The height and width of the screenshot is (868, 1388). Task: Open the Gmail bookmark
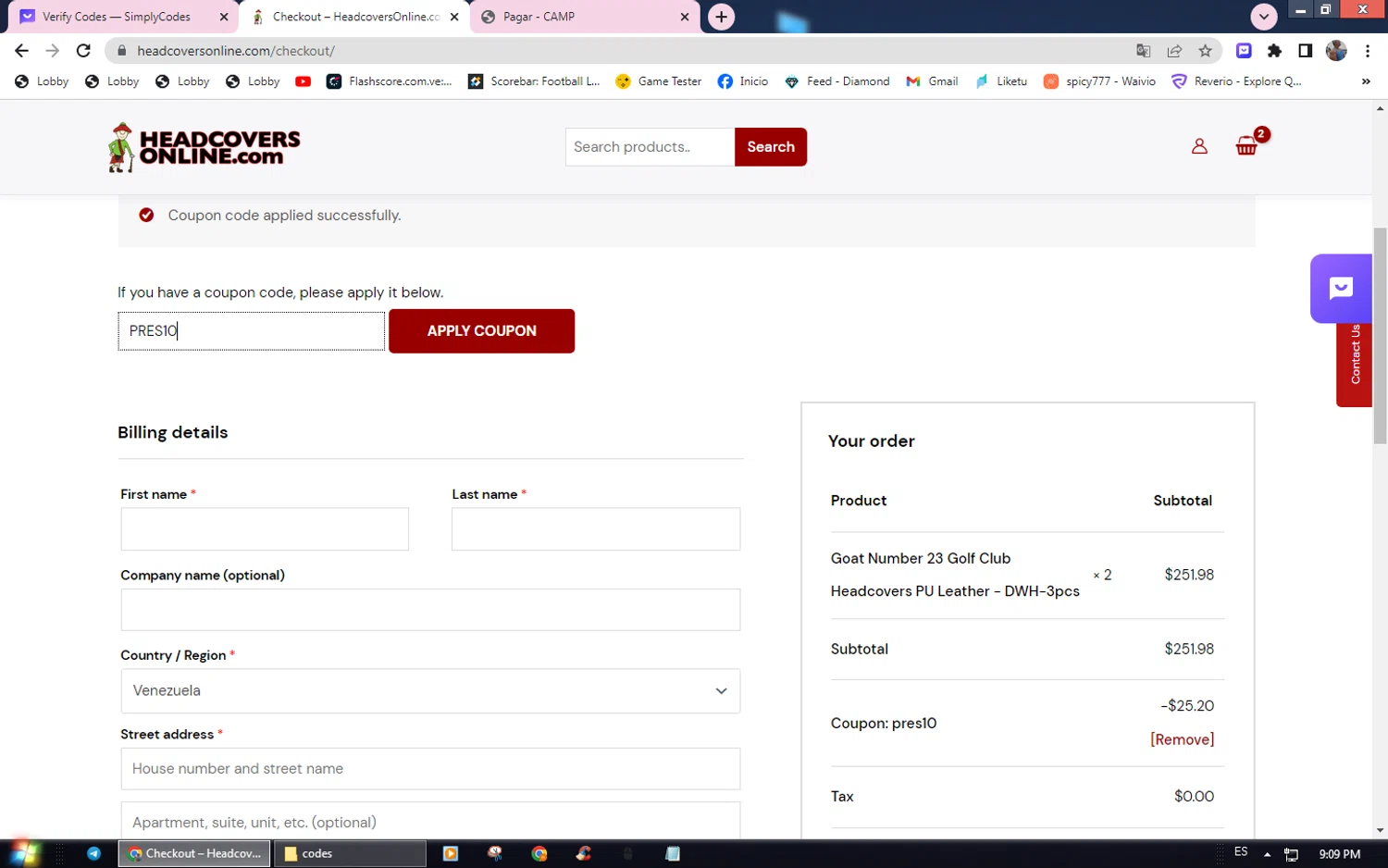(932, 81)
